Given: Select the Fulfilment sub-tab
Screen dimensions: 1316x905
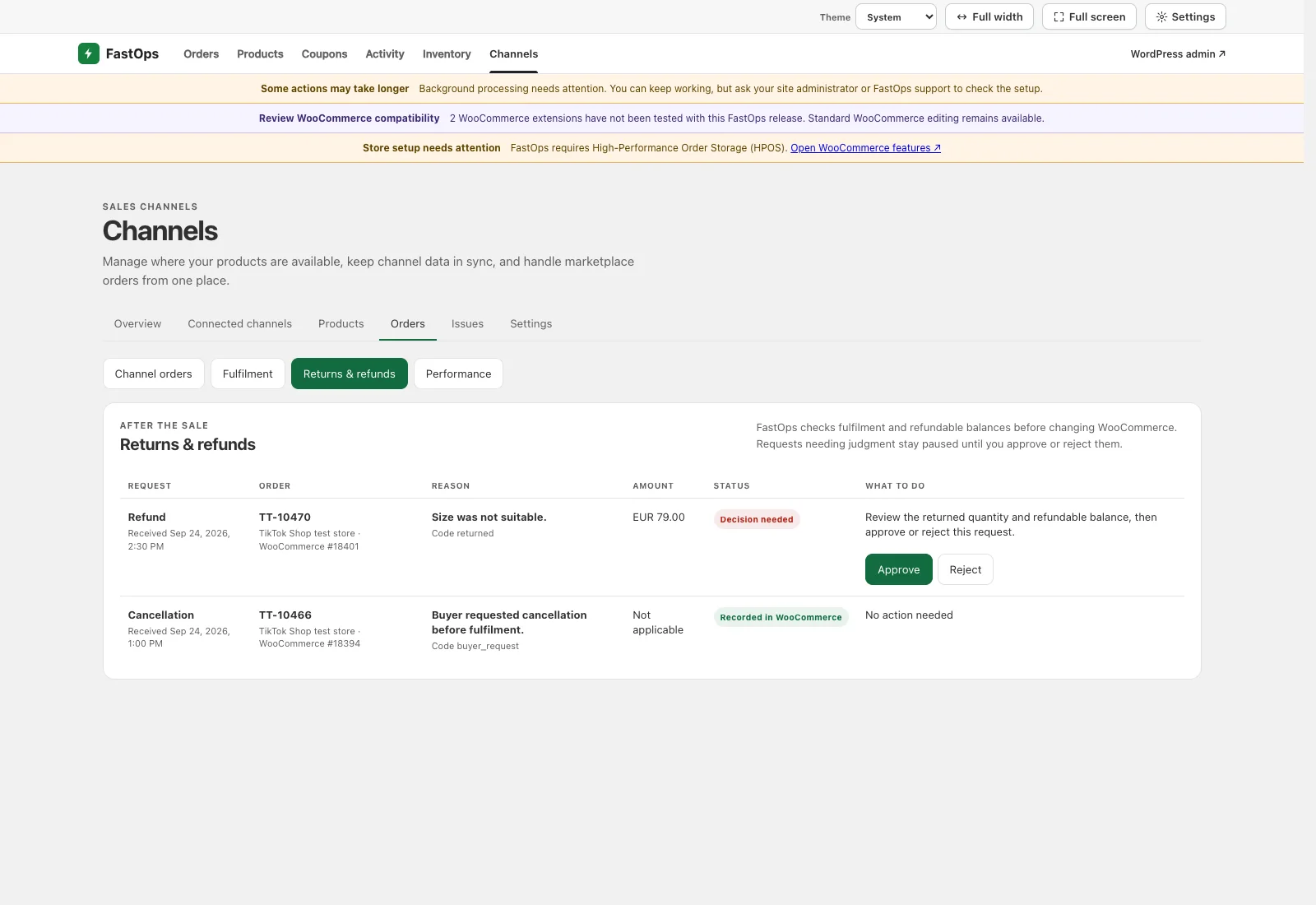Looking at the screenshot, I should [248, 374].
